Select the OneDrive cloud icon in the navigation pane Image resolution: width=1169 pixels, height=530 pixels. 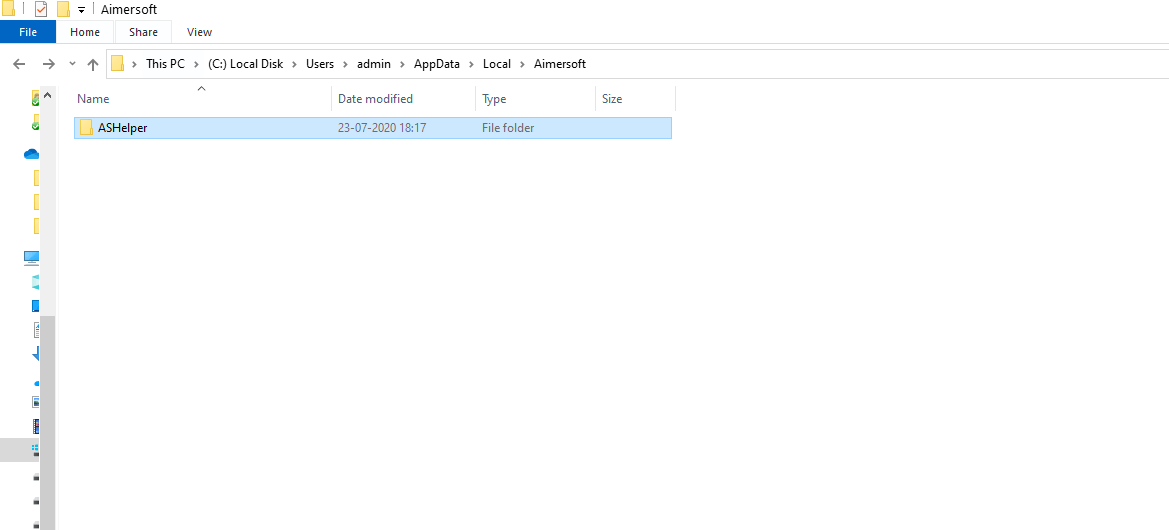pyautogui.click(x=31, y=154)
